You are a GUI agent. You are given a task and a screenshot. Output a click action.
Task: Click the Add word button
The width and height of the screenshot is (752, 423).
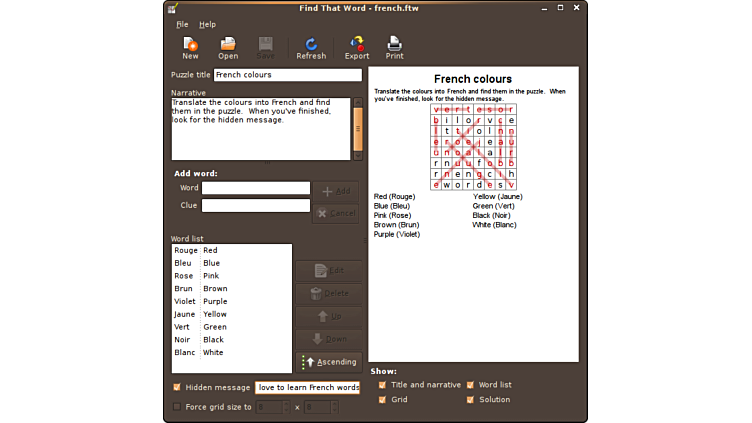335,190
